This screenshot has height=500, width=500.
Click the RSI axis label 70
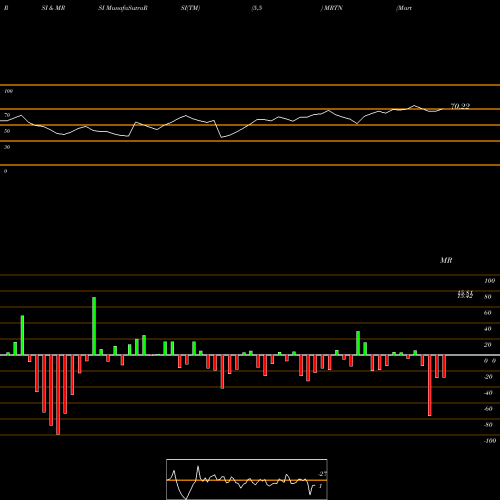pyautogui.click(x=7, y=115)
